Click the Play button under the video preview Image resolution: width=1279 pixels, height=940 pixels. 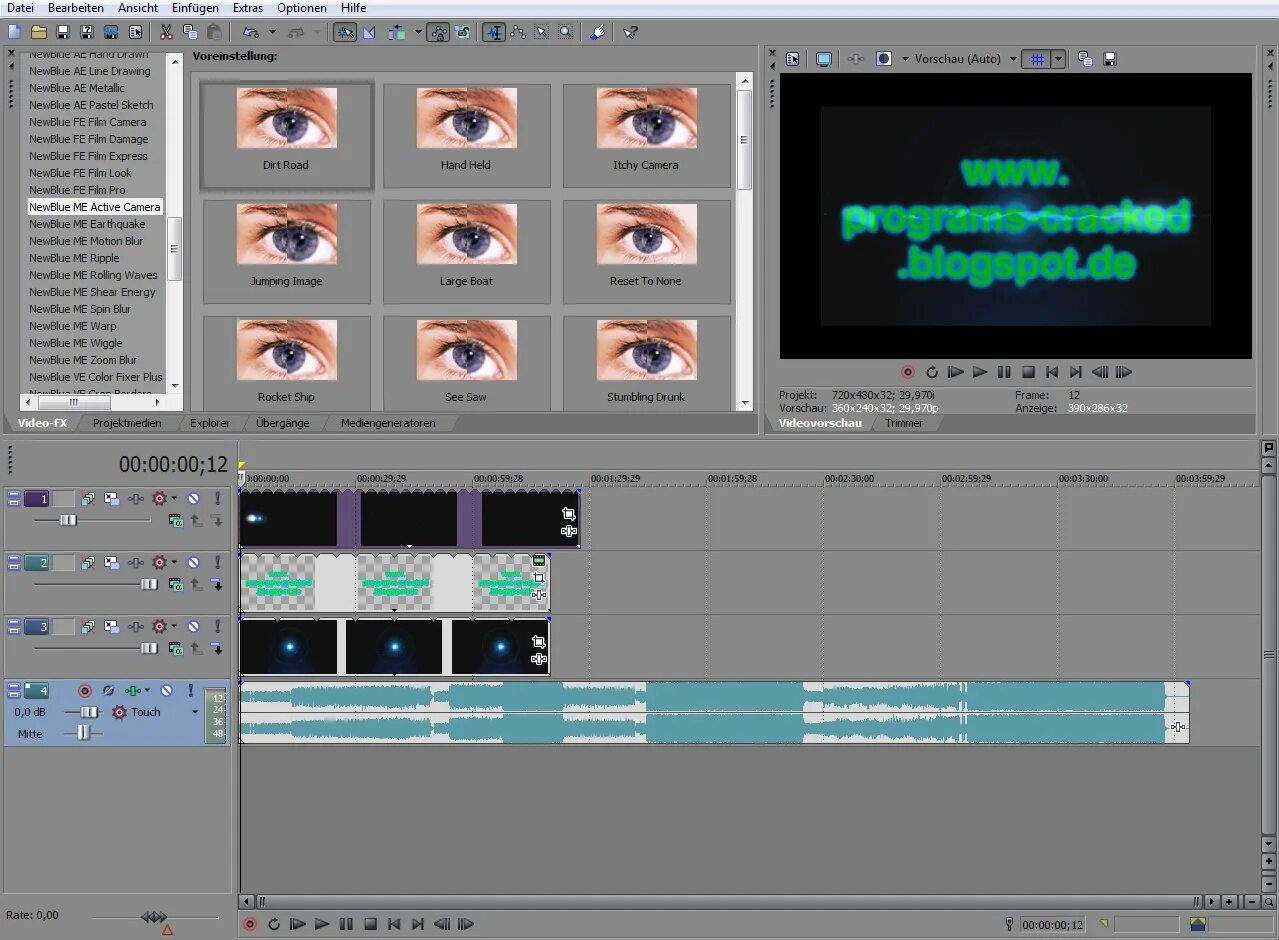pos(979,372)
